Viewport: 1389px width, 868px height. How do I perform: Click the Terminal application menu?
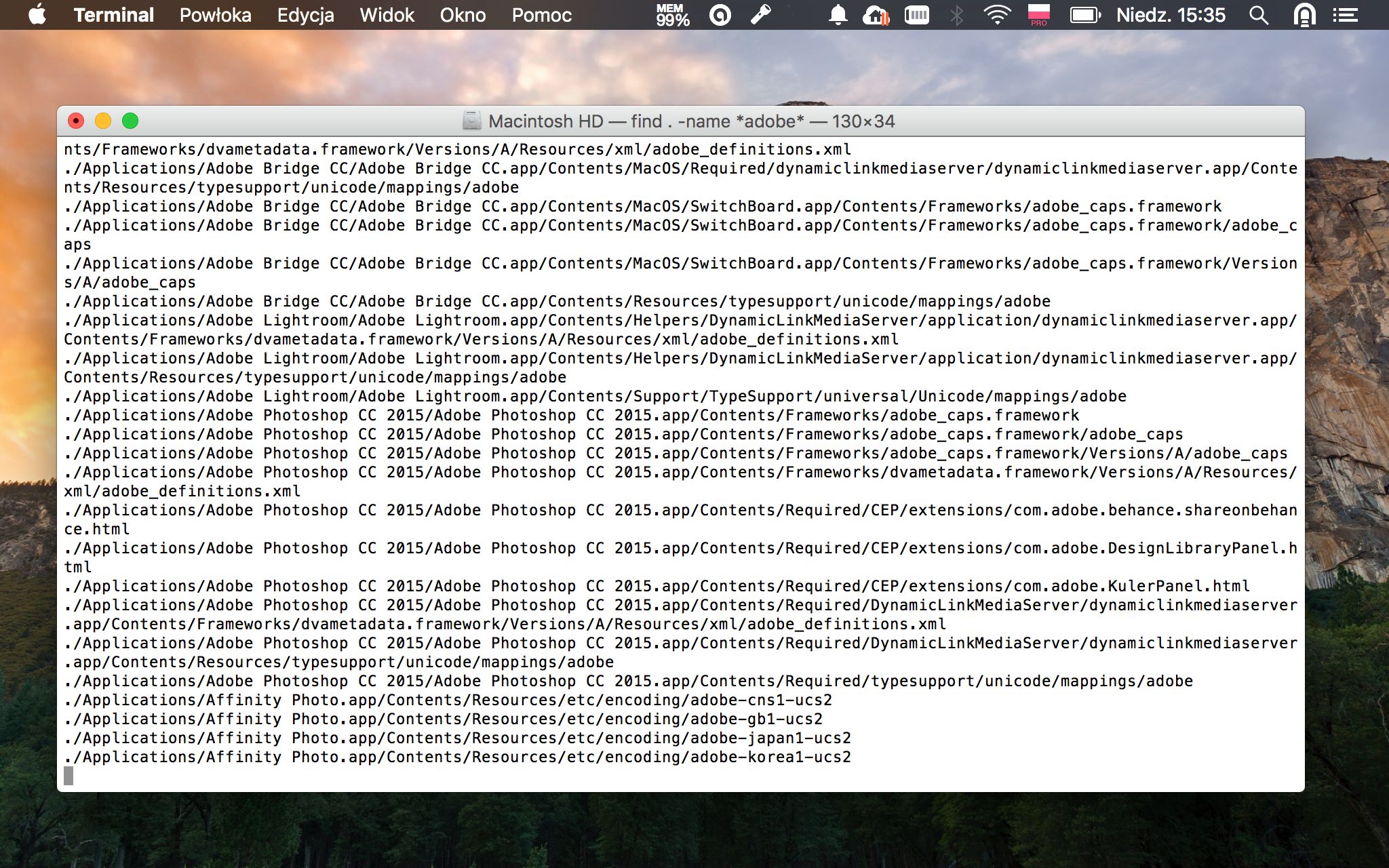coord(113,15)
